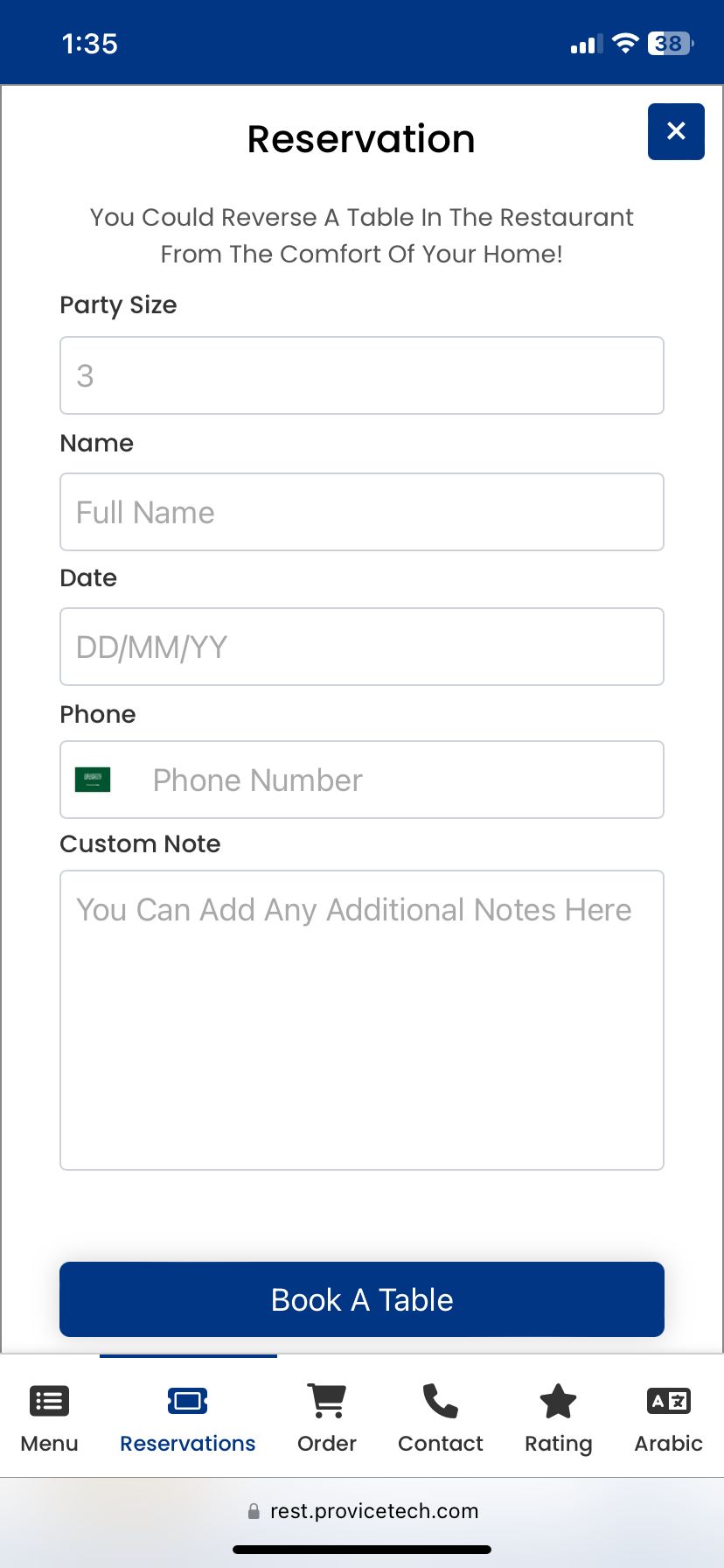Switch language via Arabic translate icon
Screen dimensions: 724x1568
[669, 1401]
